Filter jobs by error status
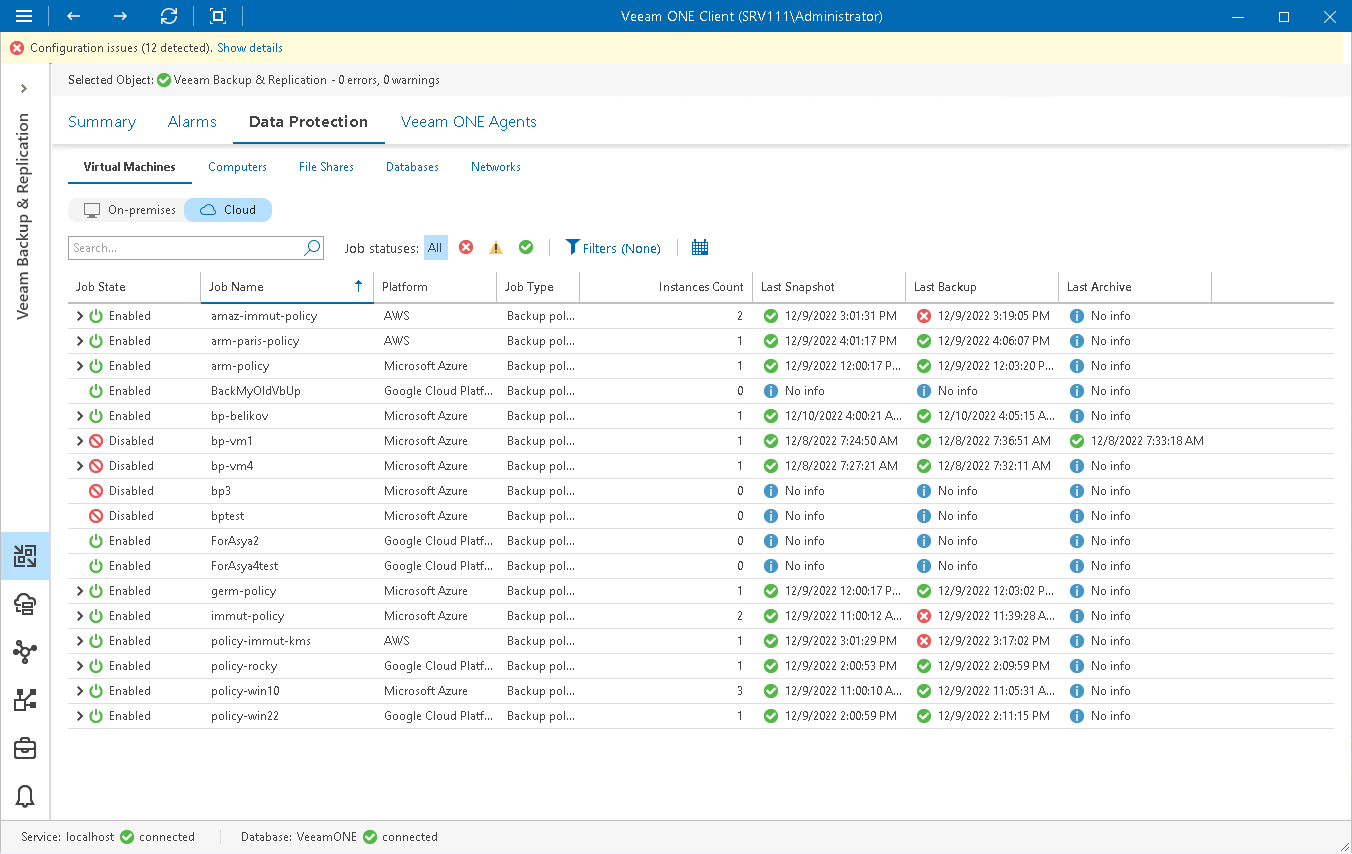Image resolution: width=1352 pixels, height=854 pixels. (x=466, y=247)
